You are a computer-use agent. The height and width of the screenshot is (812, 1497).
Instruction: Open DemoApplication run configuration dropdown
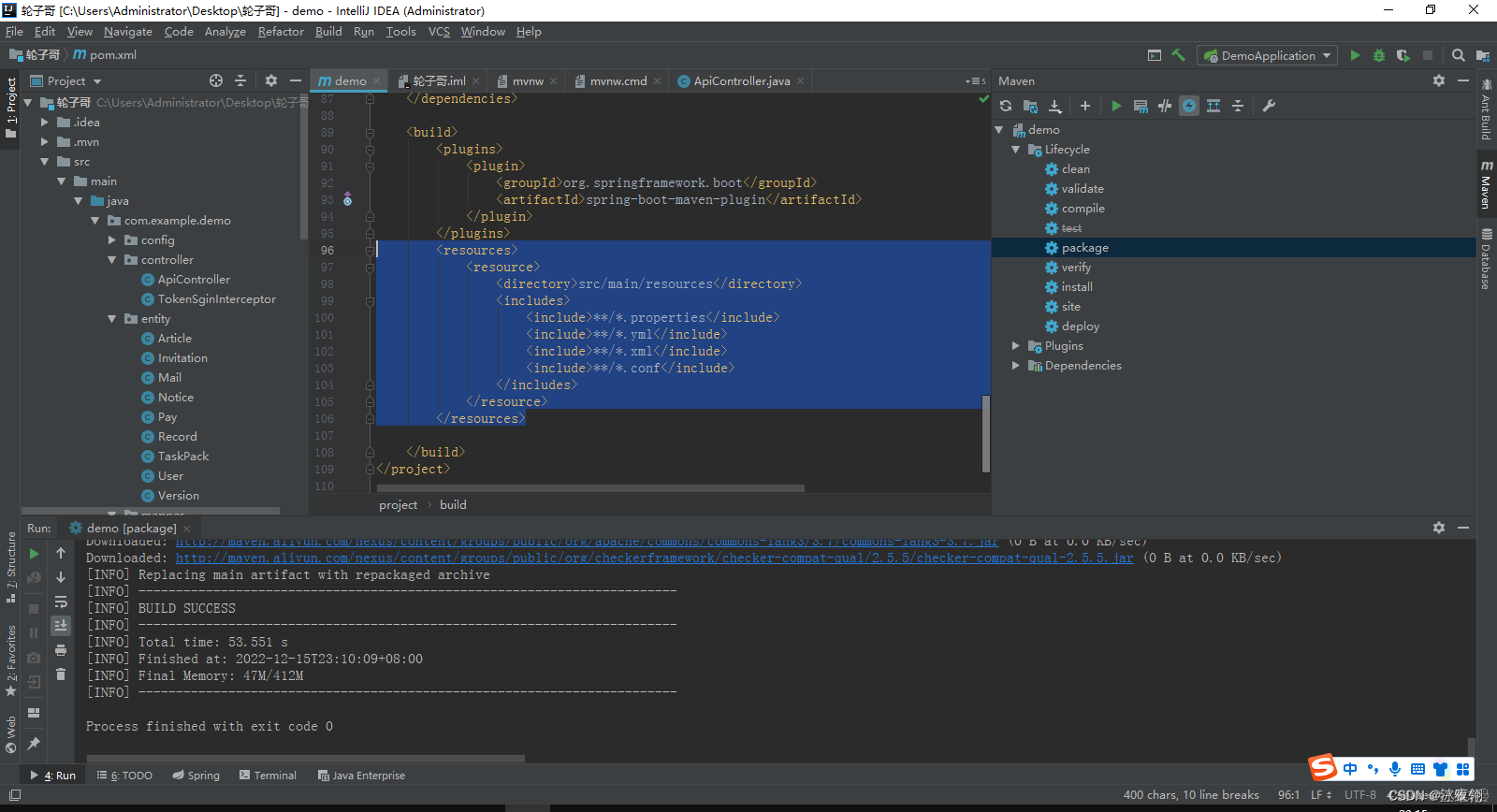click(x=1268, y=55)
